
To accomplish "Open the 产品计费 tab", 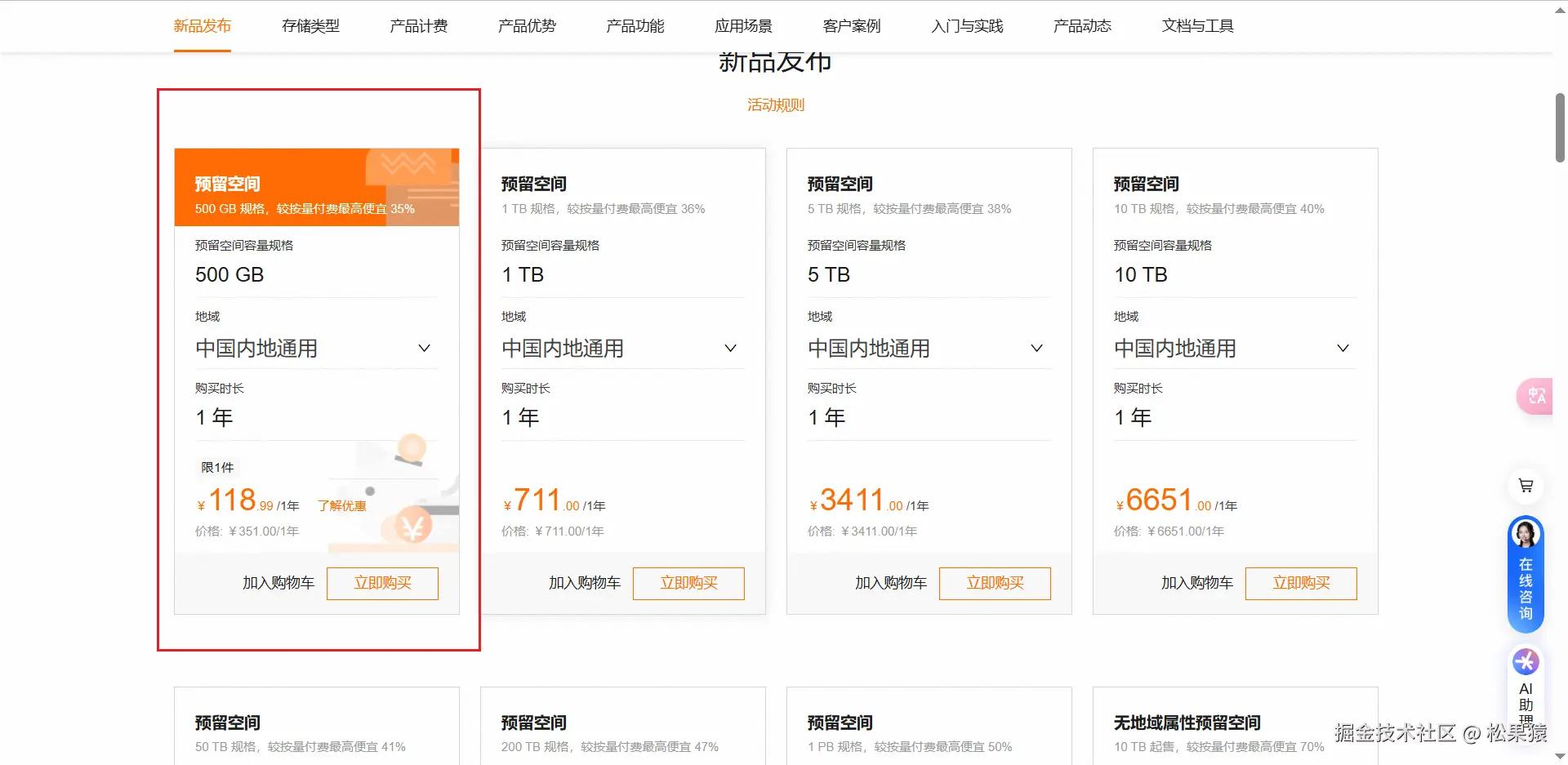I will coord(419,26).
